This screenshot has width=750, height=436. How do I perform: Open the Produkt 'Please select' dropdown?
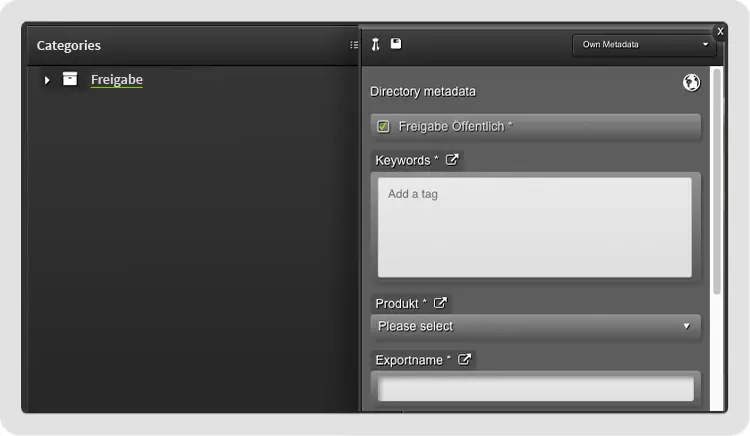(x=535, y=326)
